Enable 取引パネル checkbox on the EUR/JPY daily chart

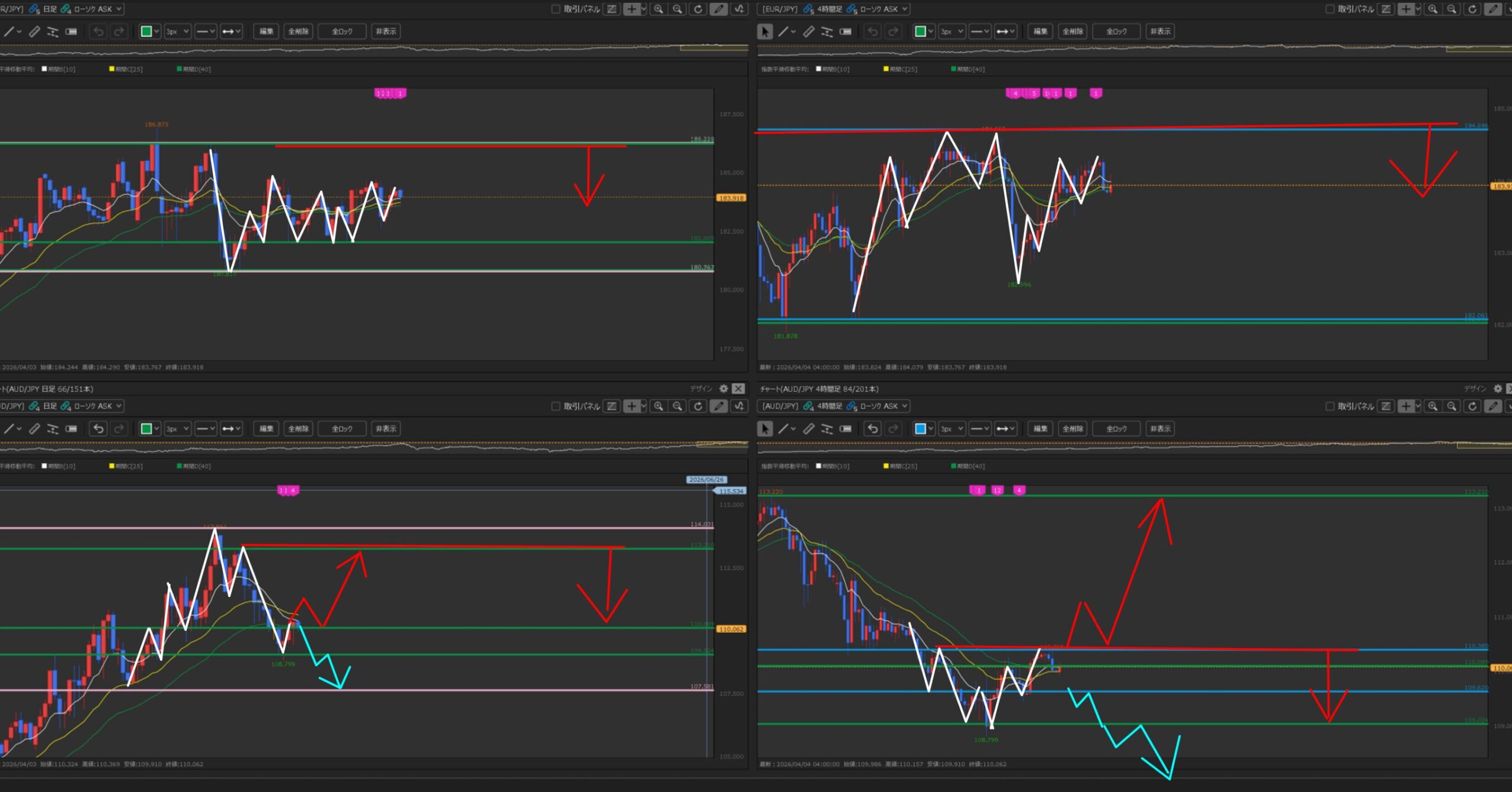click(555, 9)
